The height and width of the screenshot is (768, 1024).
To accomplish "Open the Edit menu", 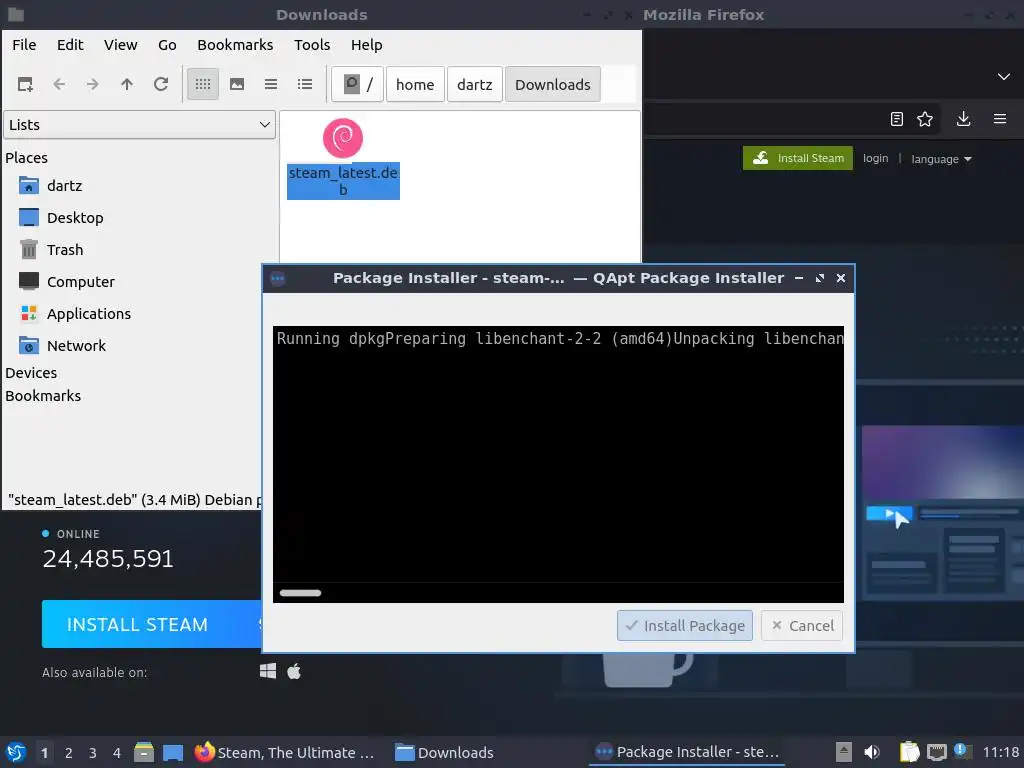I will coord(70,45).
